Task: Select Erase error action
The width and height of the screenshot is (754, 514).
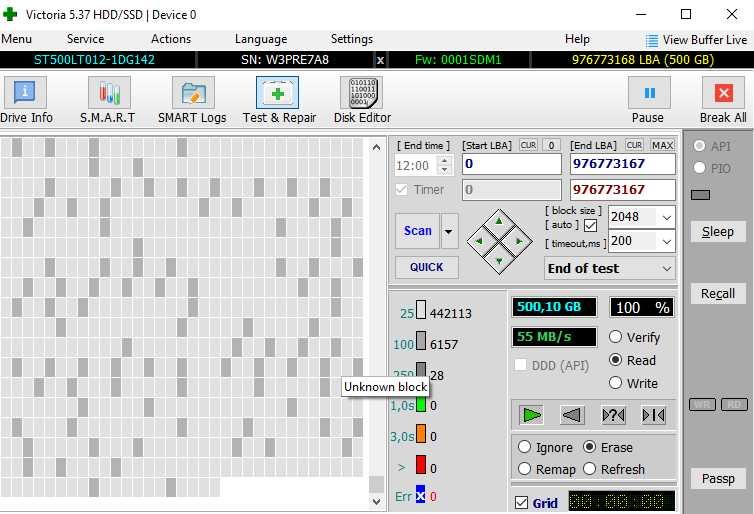Action: pyautogui.click(x=590, y=447)
